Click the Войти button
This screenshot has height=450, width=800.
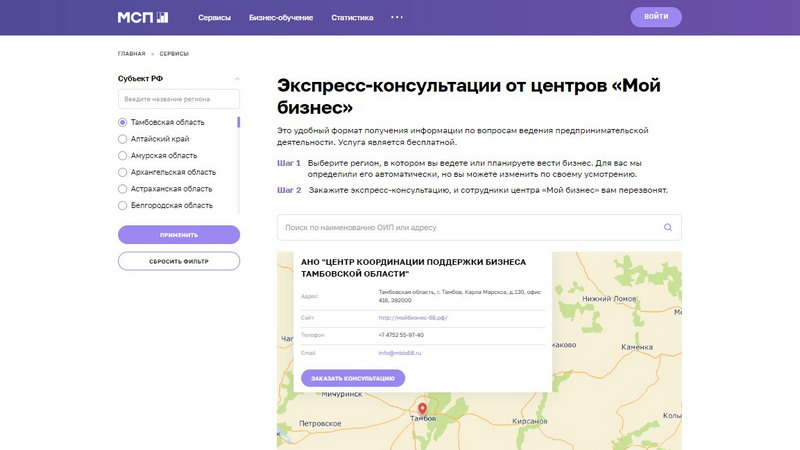[x=656, y=17]
